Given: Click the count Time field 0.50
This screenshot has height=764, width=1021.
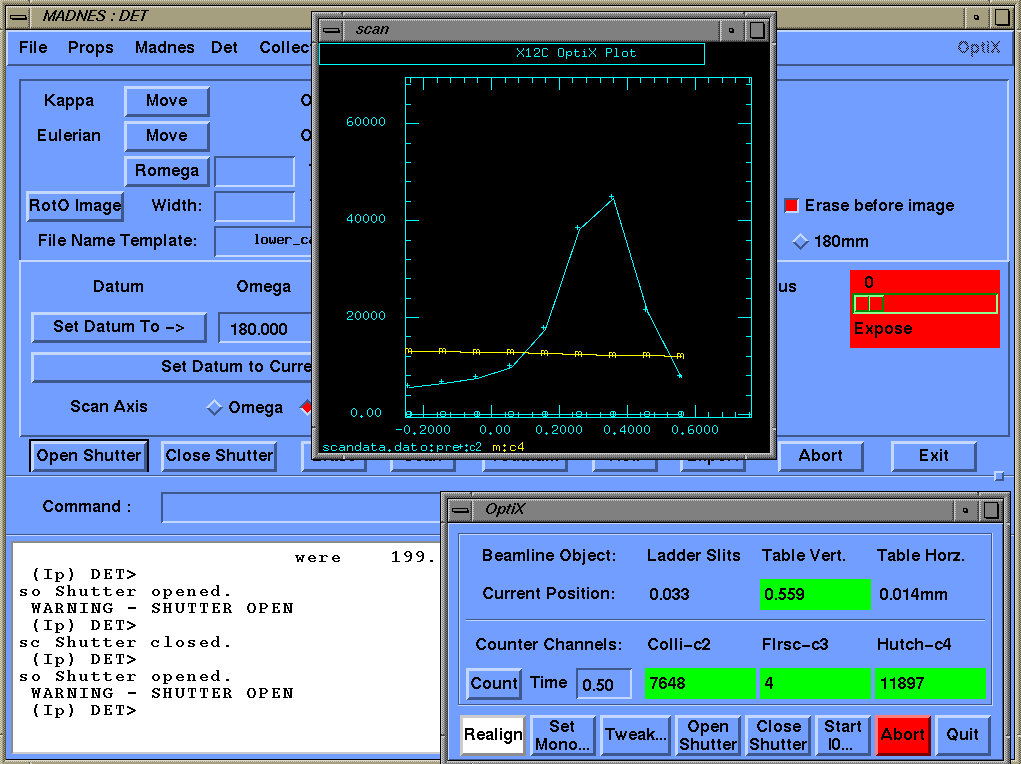Looking at the screenshot, I should tap(604, 685).
